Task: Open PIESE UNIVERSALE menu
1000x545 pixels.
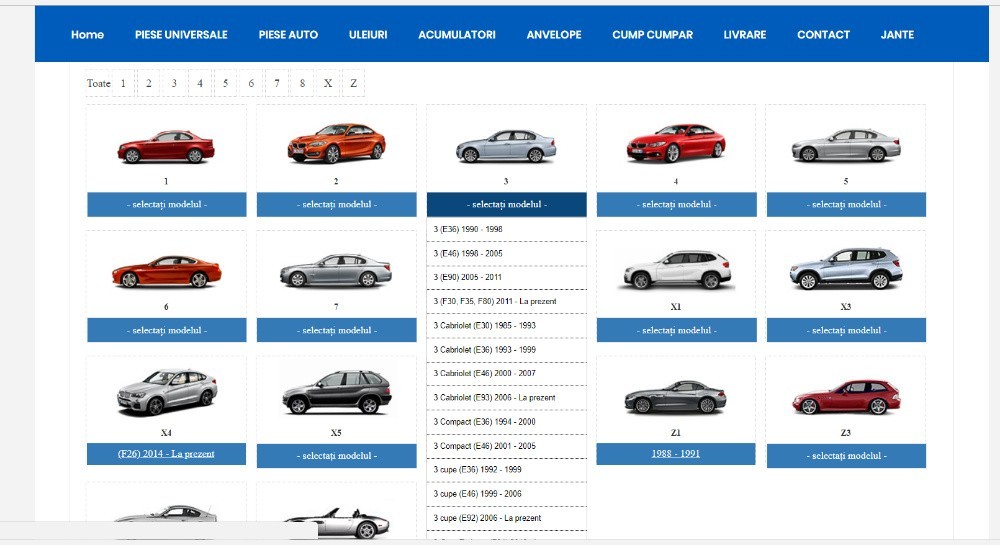Action: point(181,34)
